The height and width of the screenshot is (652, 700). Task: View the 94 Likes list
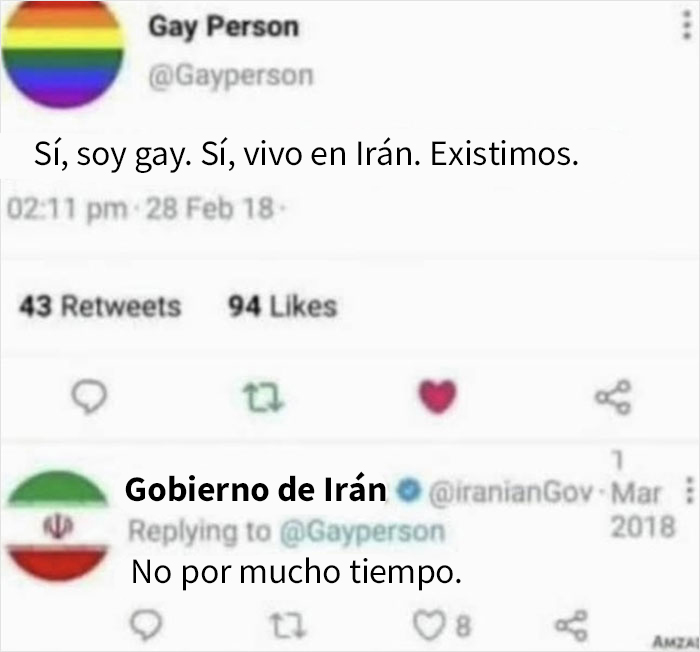click(x=282, y=306)
